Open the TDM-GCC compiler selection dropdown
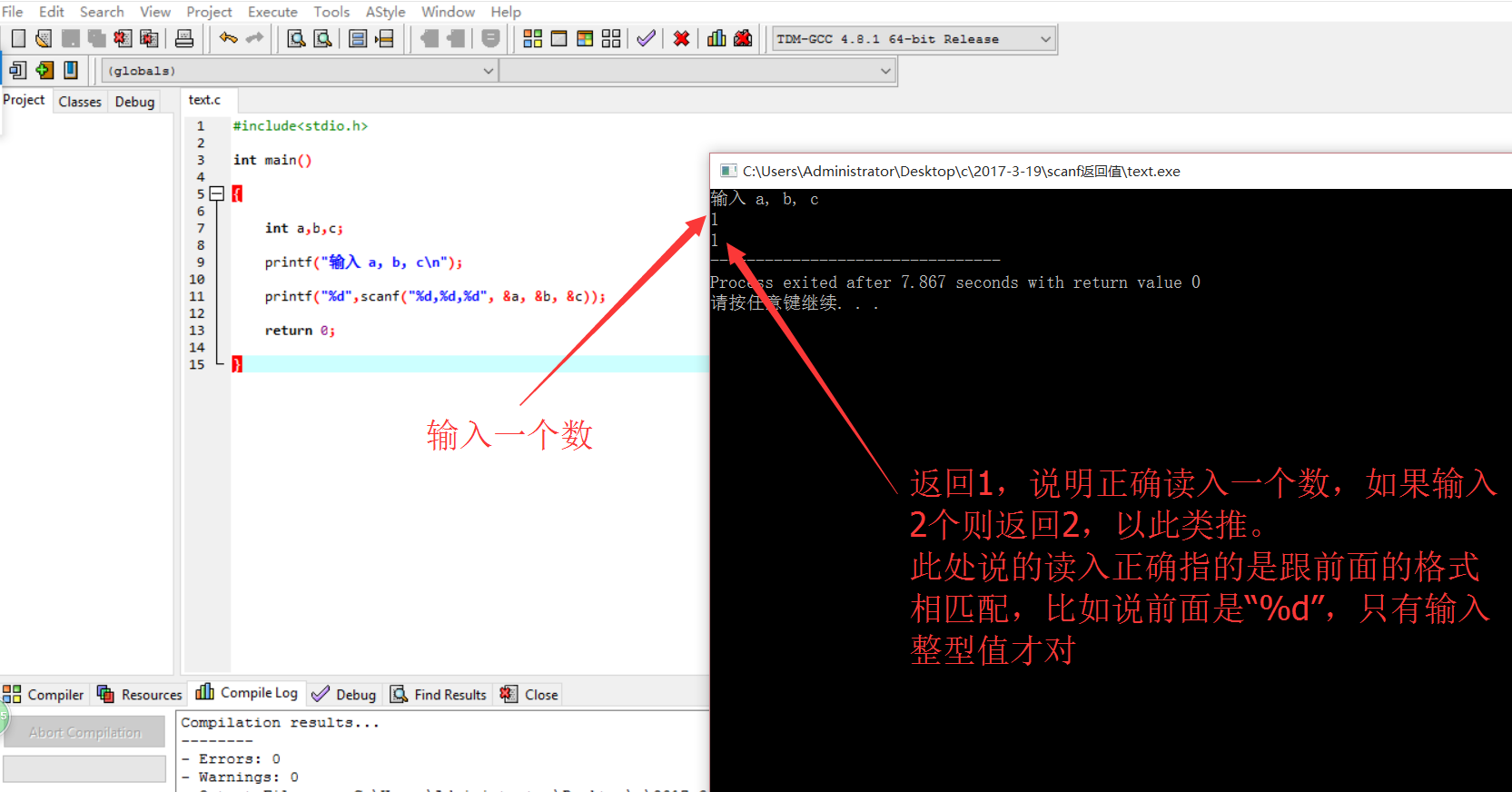 tap(914, 39)
